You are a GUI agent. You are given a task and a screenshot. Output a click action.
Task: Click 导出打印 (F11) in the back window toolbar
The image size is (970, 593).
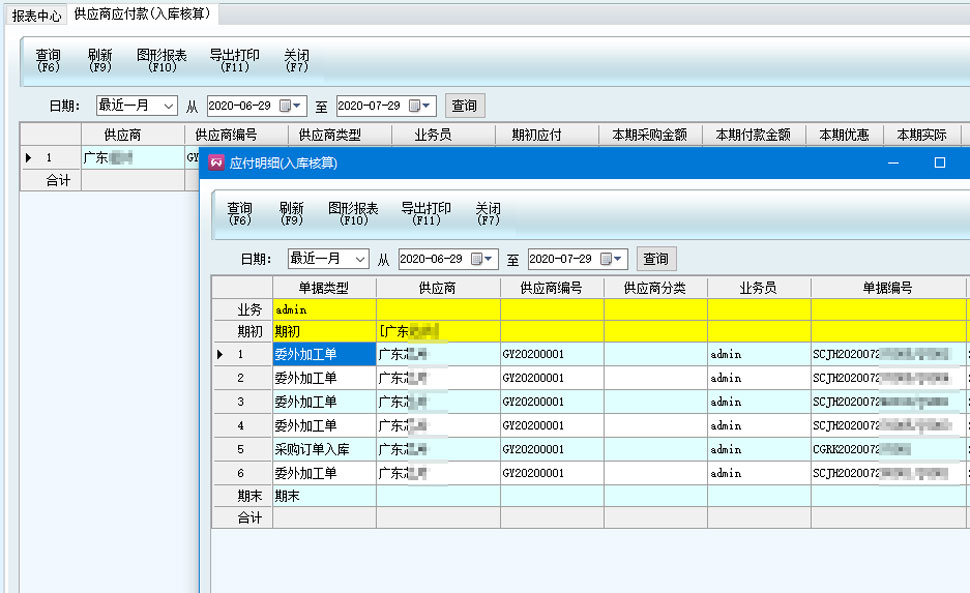(234, 61)
